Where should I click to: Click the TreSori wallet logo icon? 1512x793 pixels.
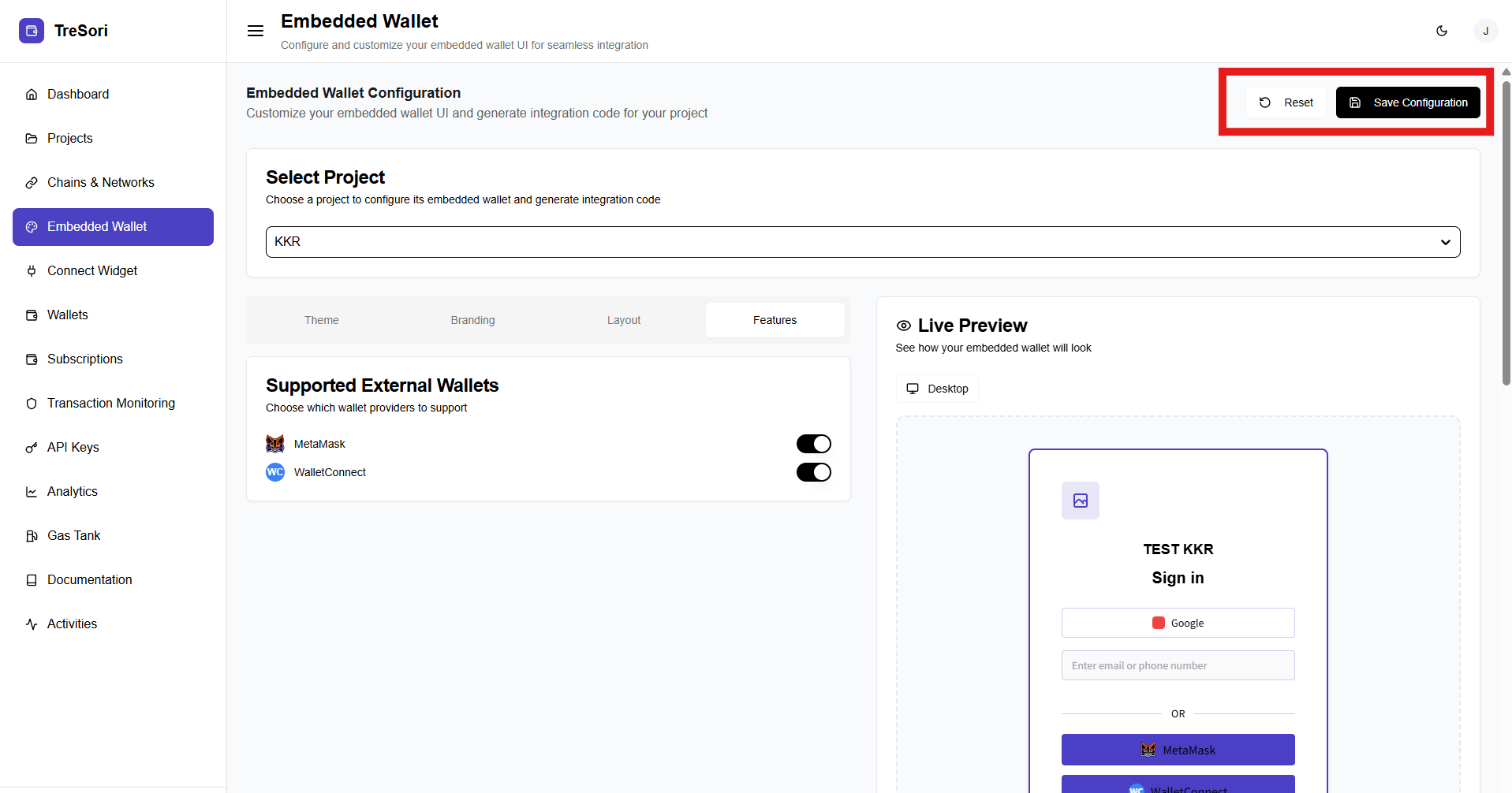coord(32,31)
